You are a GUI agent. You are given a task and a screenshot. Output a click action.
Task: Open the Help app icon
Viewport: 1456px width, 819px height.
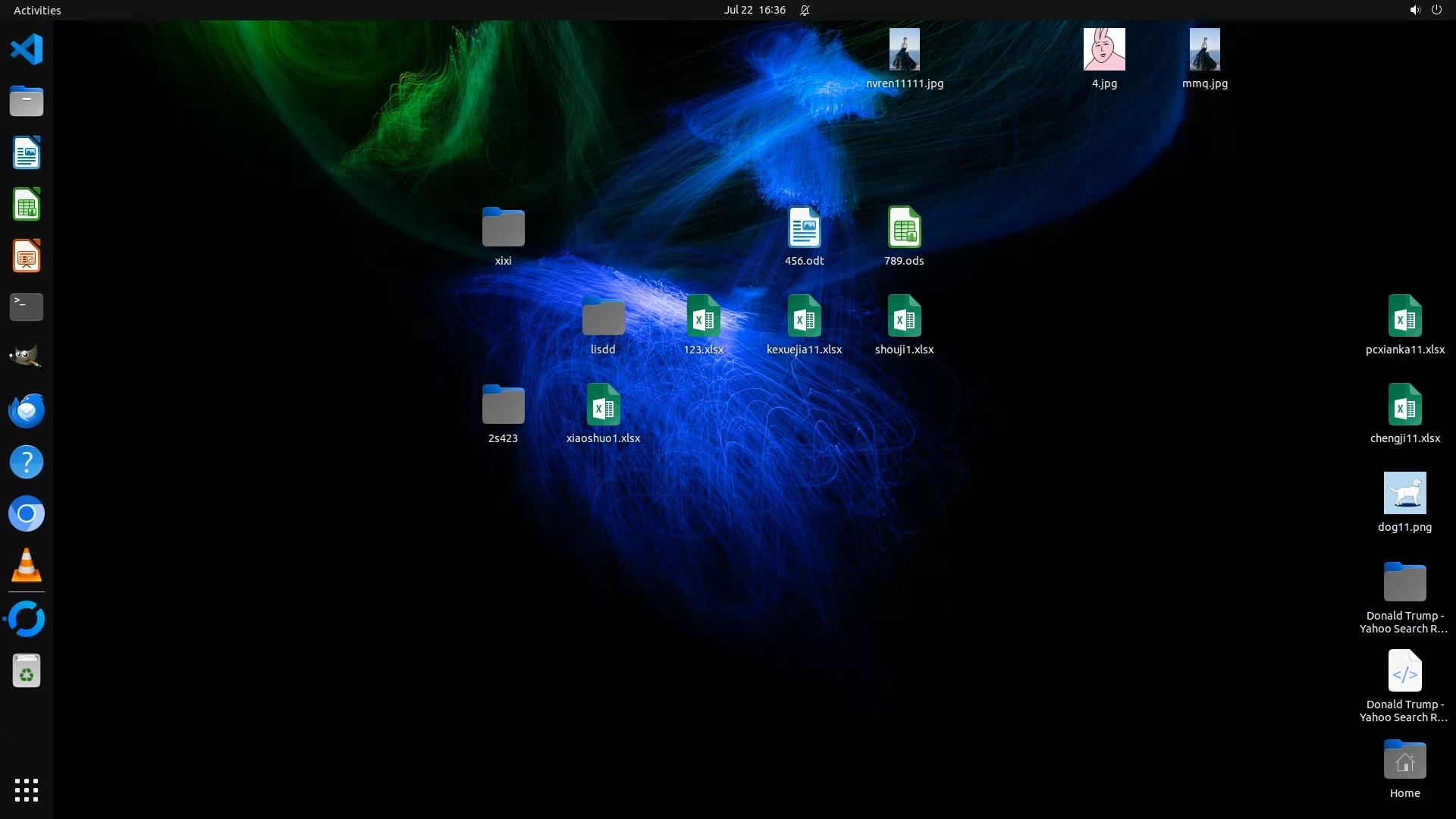tap(27, 462)
